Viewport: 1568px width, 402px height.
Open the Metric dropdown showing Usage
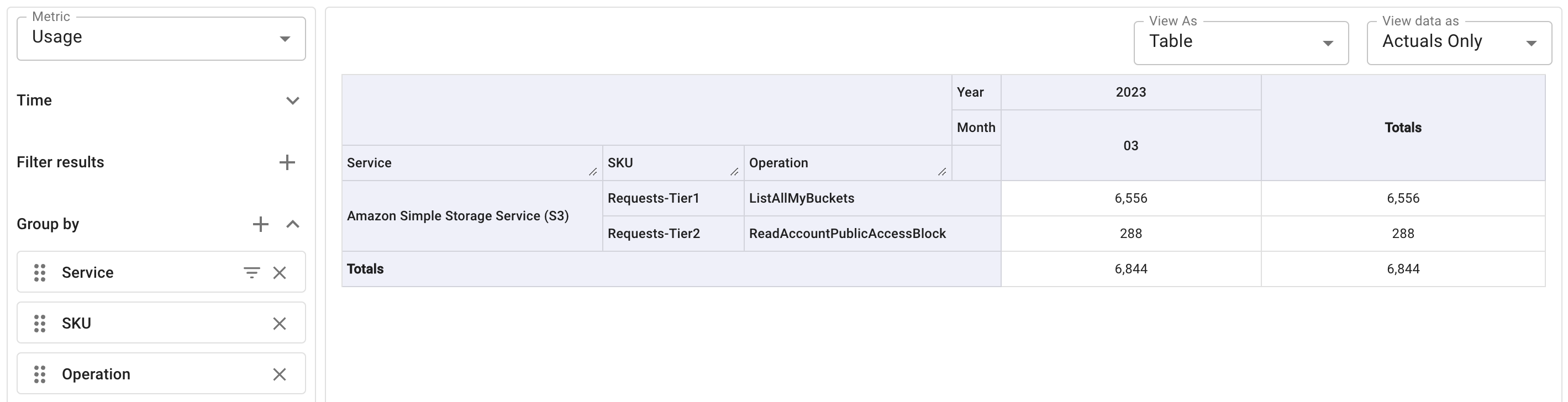[161, 38]
